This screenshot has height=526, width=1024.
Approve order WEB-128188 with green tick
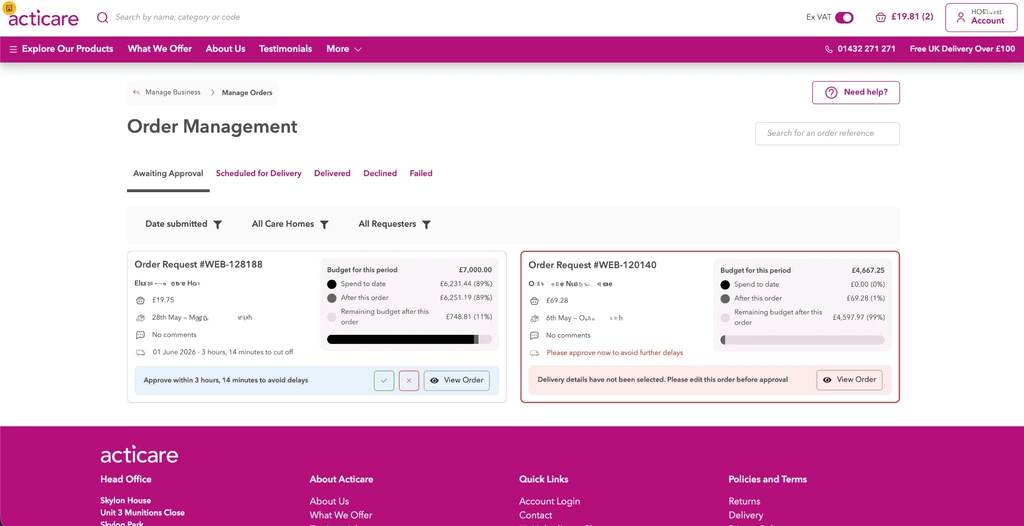[x=384, y=380]
